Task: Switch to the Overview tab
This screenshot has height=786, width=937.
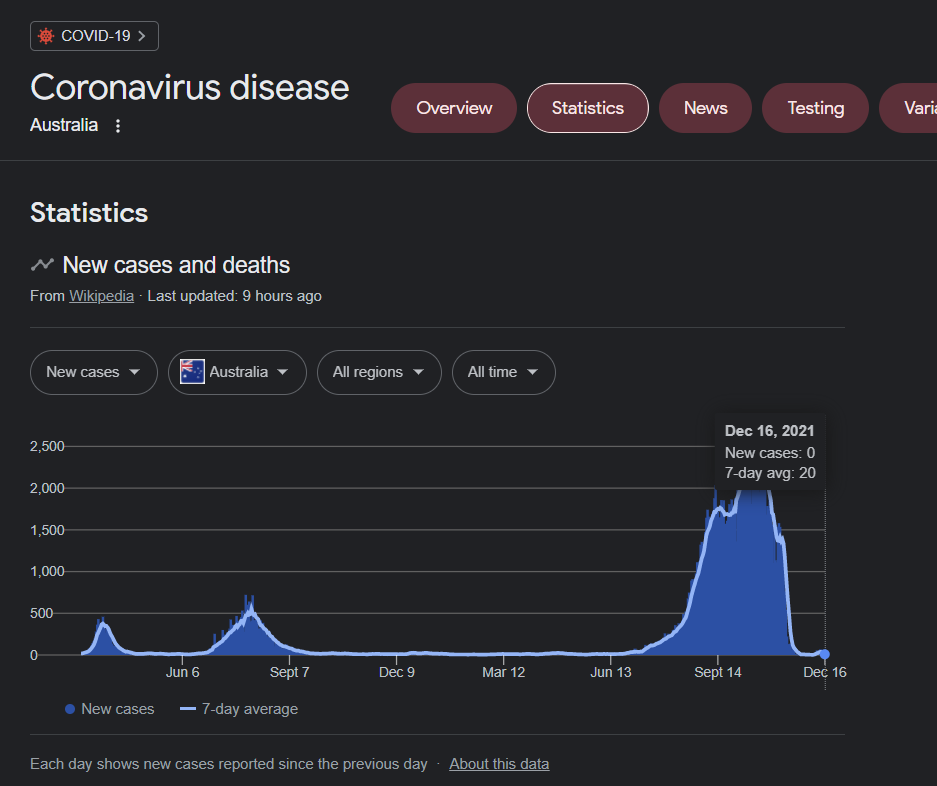Action: click(x=454, y=108)
